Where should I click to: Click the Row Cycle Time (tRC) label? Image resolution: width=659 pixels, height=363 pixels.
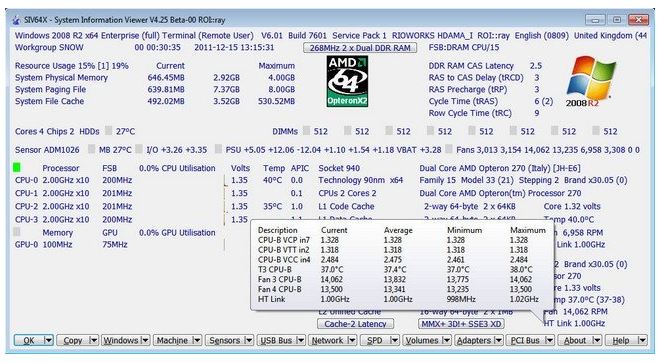[x=470, y=113]
